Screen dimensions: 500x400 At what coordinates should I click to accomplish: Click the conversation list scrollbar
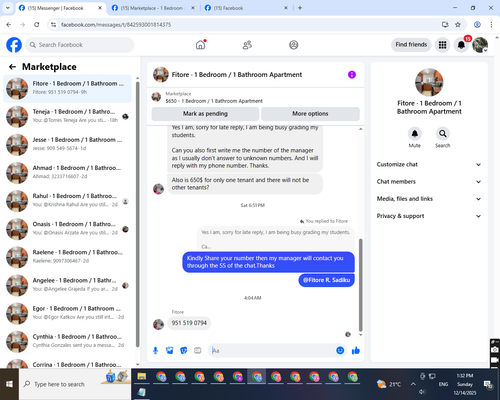point(137,214)
